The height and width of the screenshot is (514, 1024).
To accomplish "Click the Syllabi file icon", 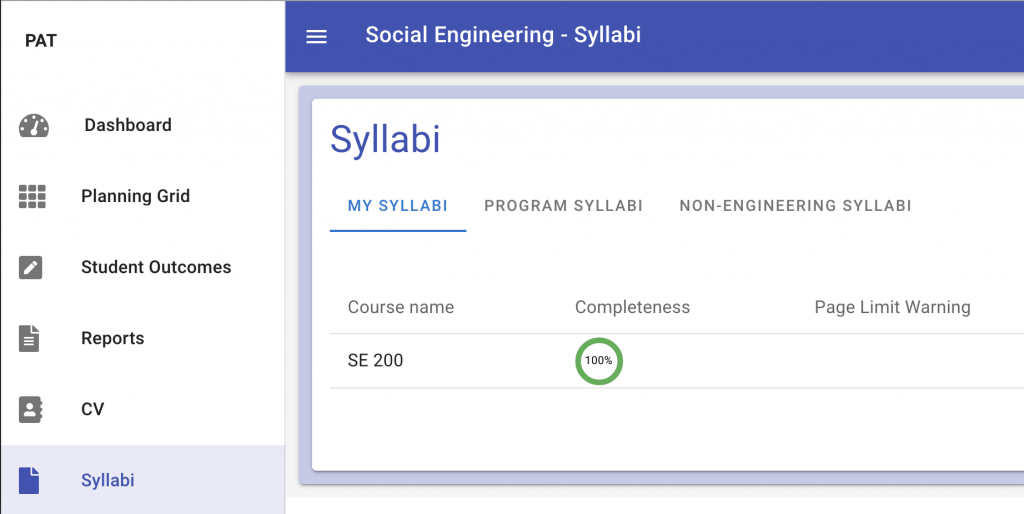I will pos(30,481).
